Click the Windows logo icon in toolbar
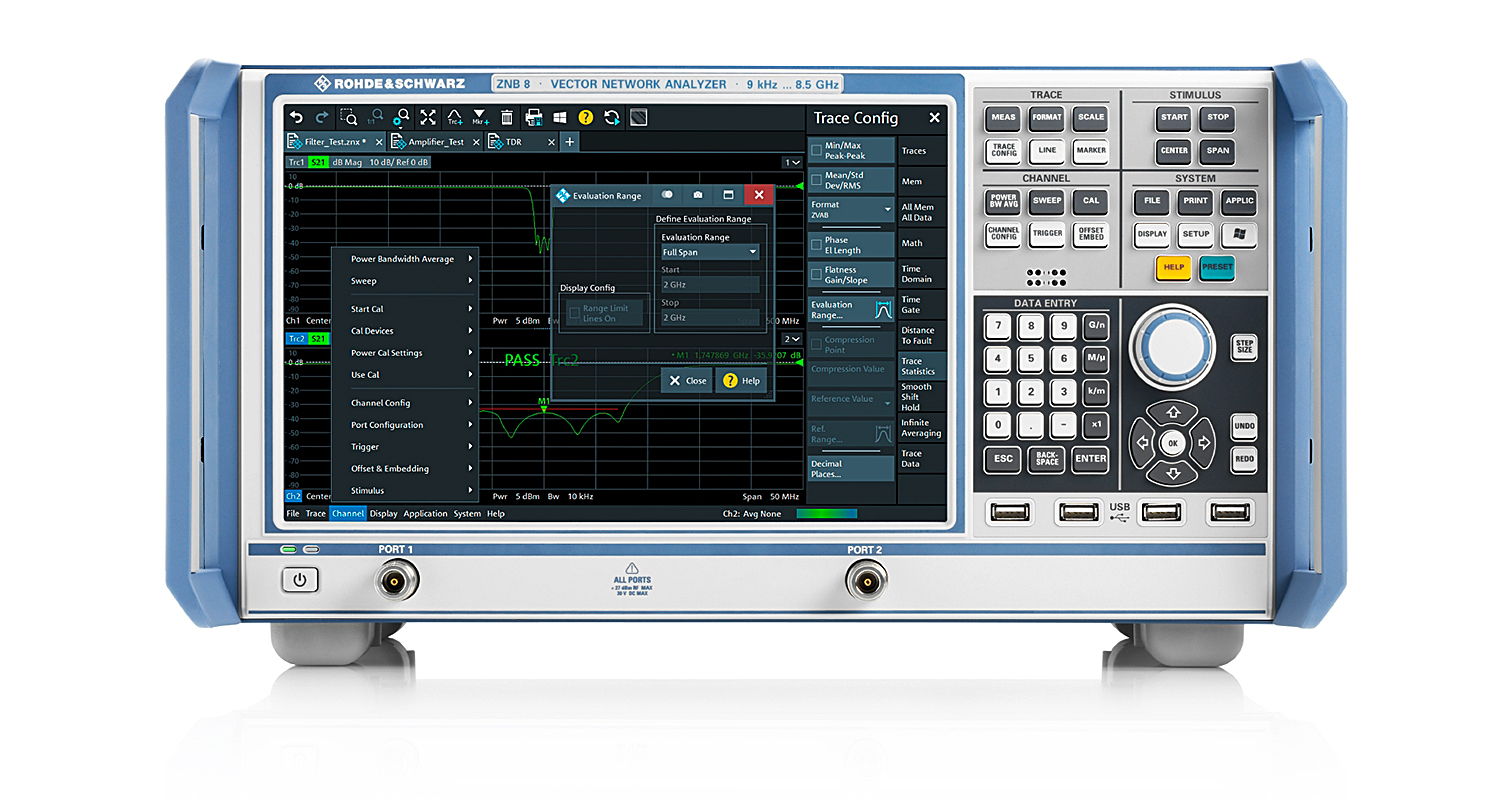Screen dimensions: 1500x800 560,117
